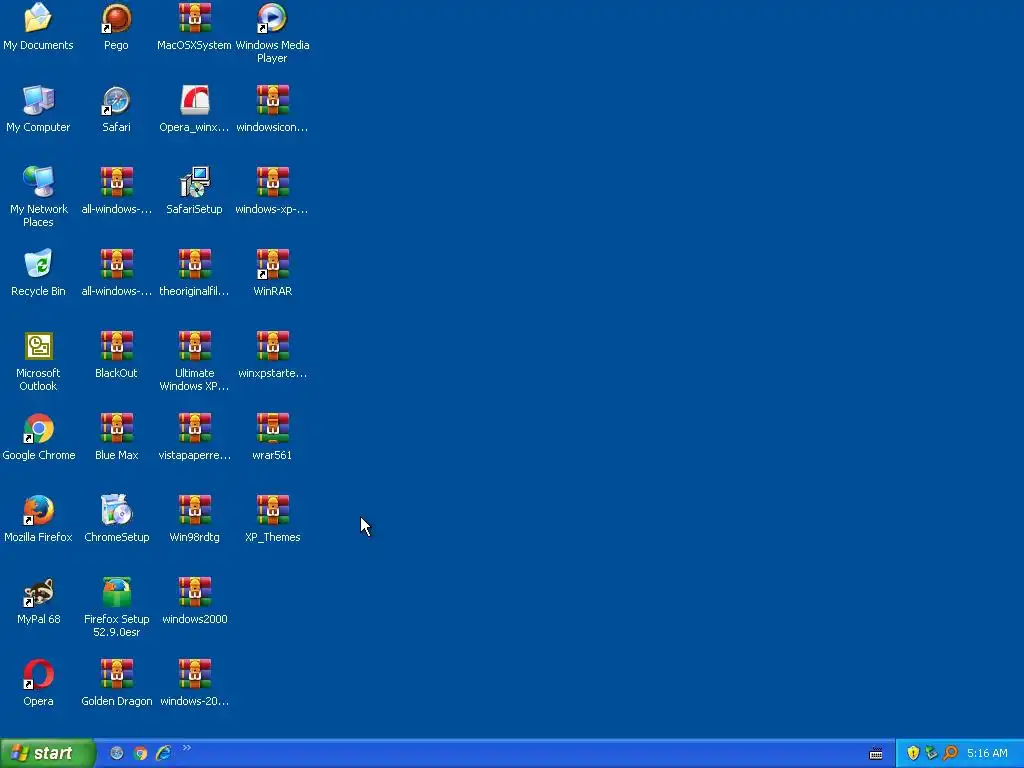Expand the Quick Launch overflow chevron
This screenshot has width=1024, height=768.
point(187,748)
